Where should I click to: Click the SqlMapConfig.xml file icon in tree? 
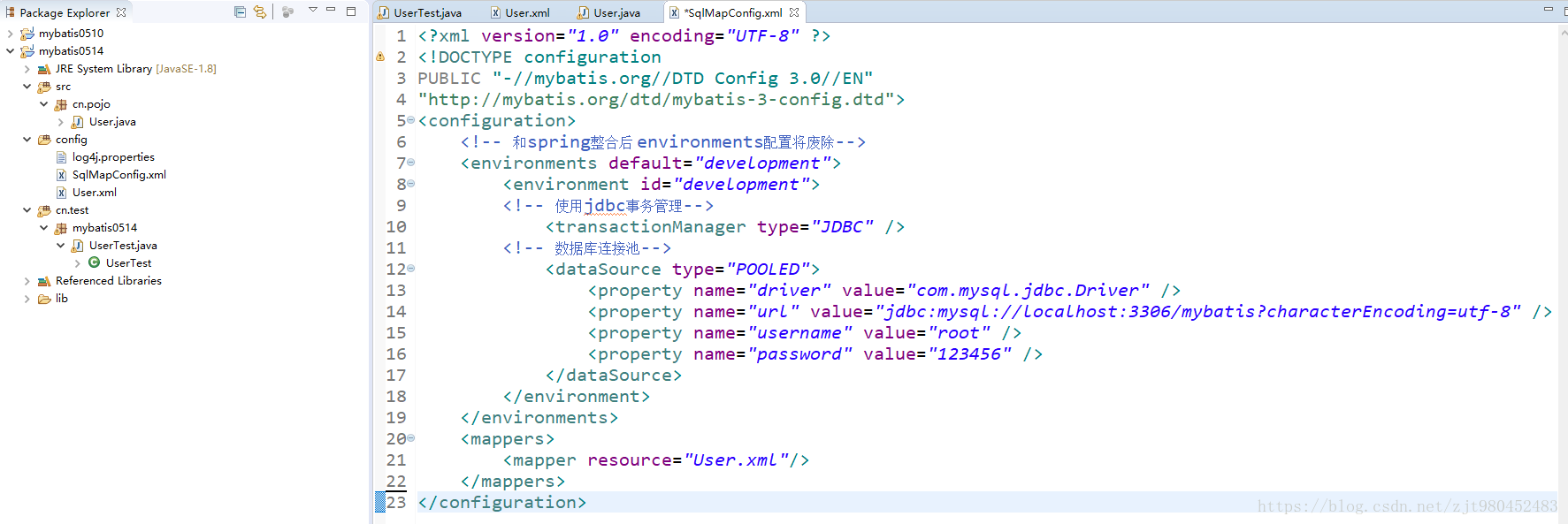pos(61,175)
